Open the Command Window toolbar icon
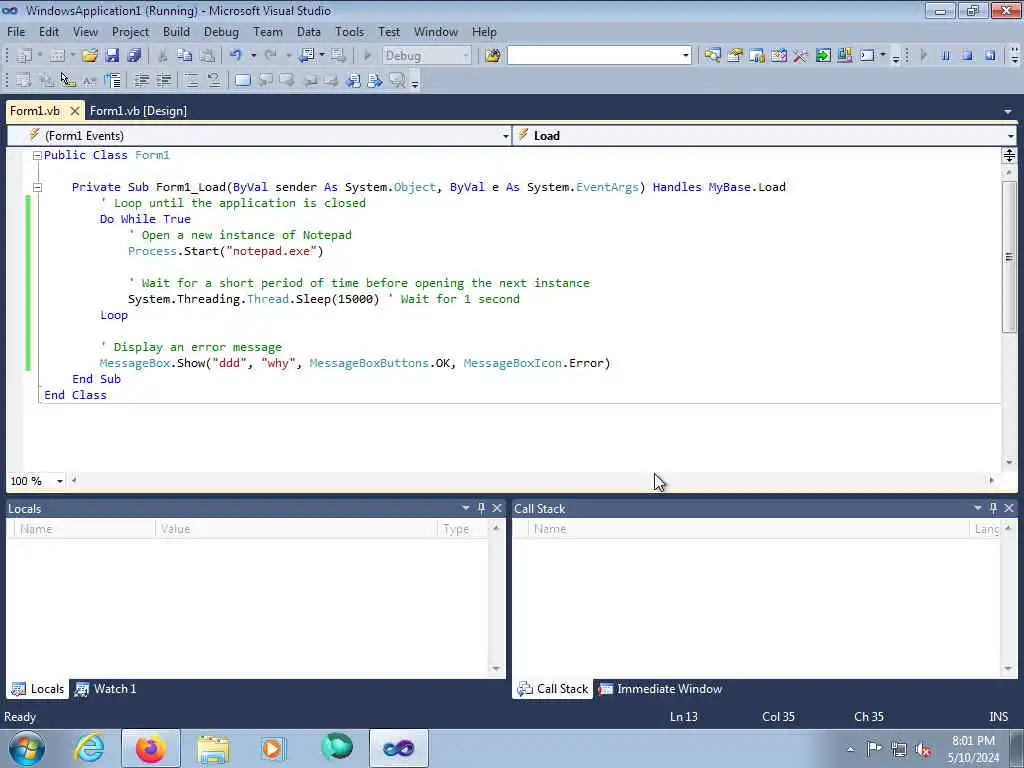The image size is (1024, 768). [867, 56]
